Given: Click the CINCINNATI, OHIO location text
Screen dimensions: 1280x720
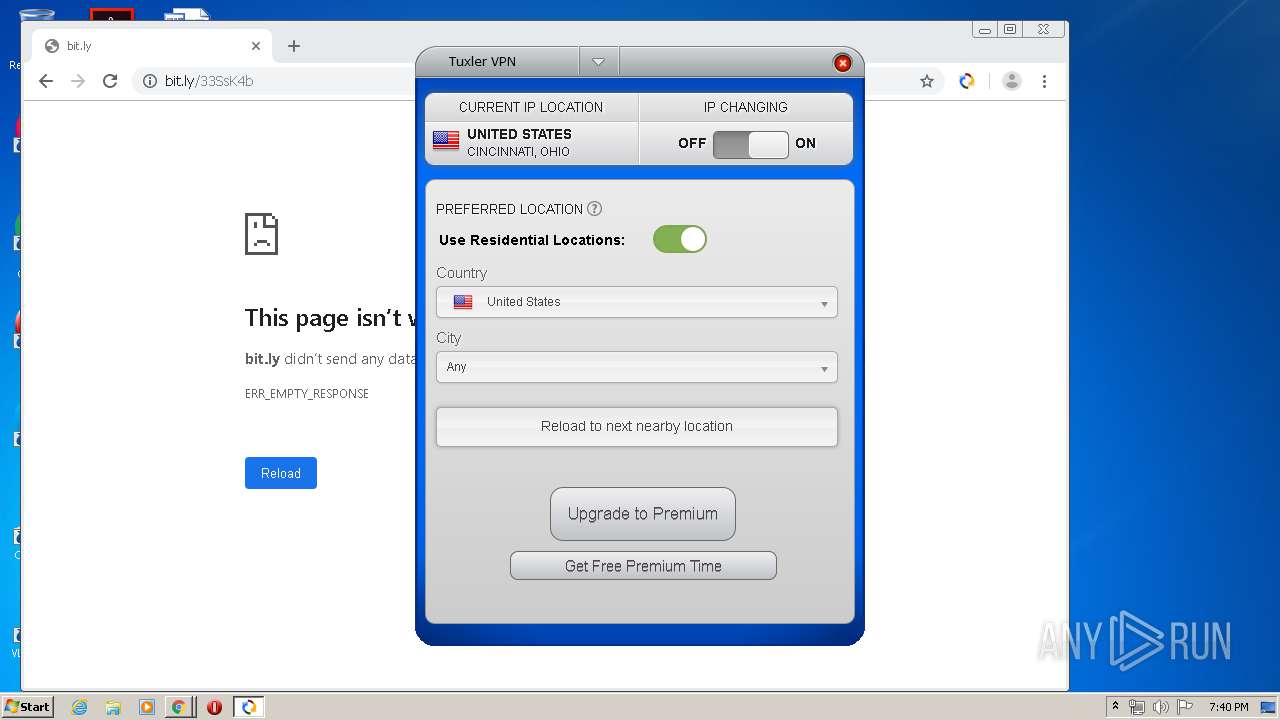Looking at the screenshot, I should pyautogui.click(x=518, y=152).
